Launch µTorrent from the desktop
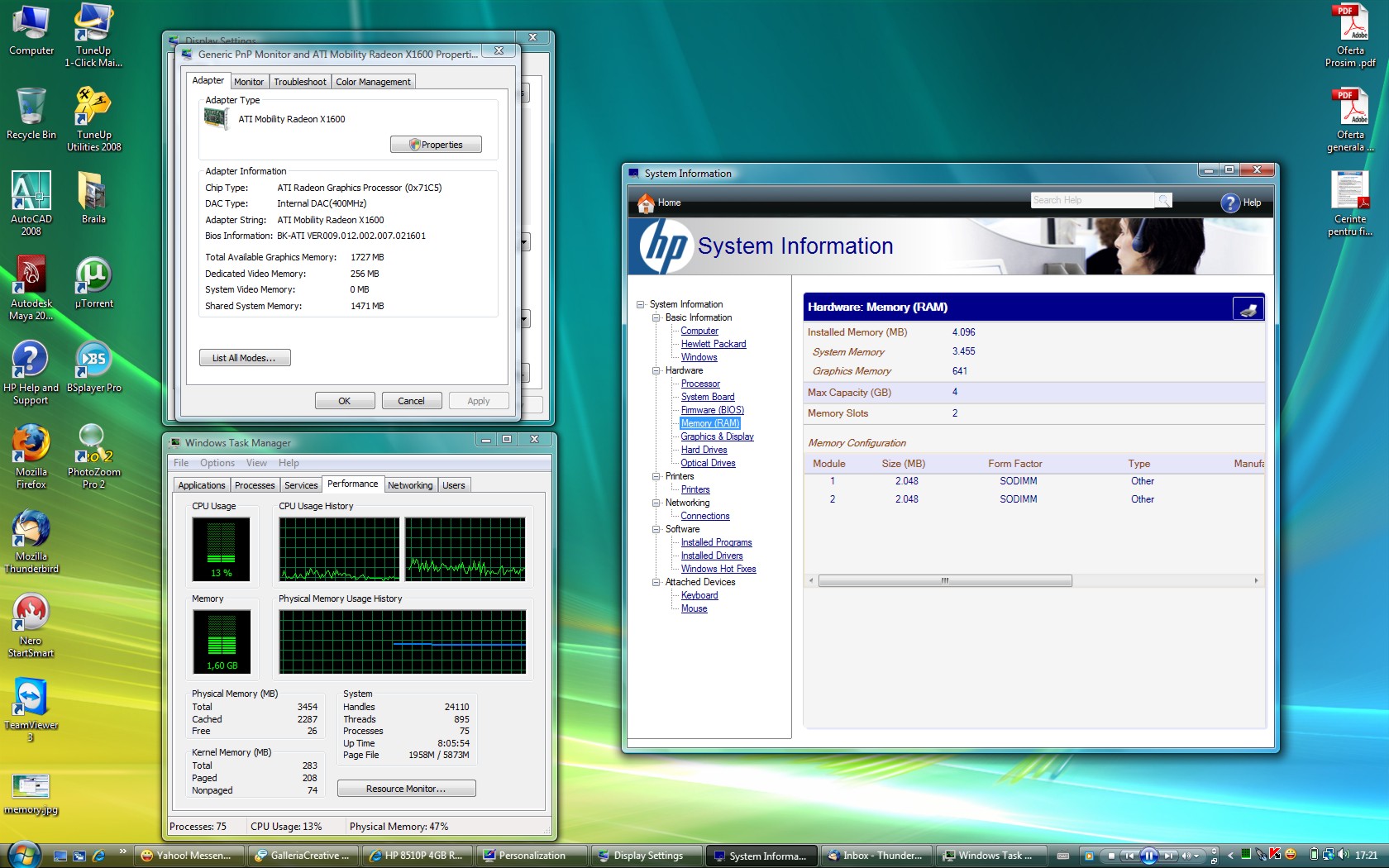The image size is (1389, 868). pyautogui.click(x=94, y=282)
